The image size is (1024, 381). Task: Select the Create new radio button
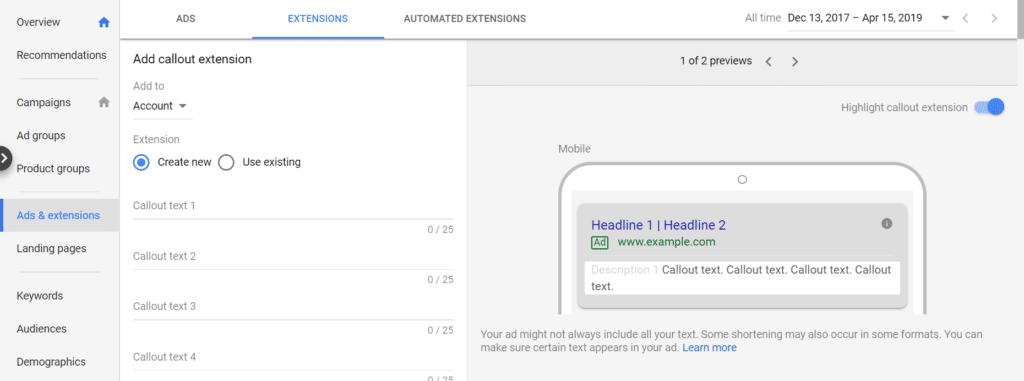(x=141, y=162)
